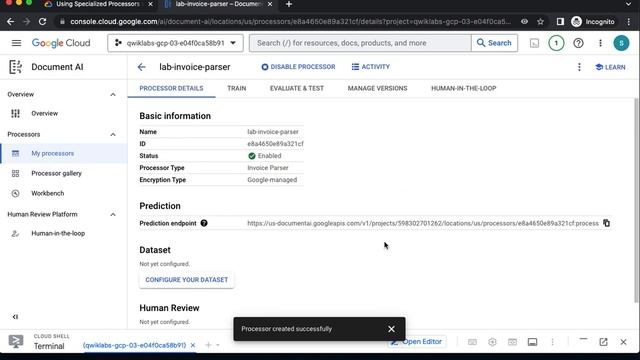The height and width of the screenshot is (360, 640).
Task: Toggle the Cloud Shell keyboard icon
Action: pyautogui.click(x=472, y=342)
